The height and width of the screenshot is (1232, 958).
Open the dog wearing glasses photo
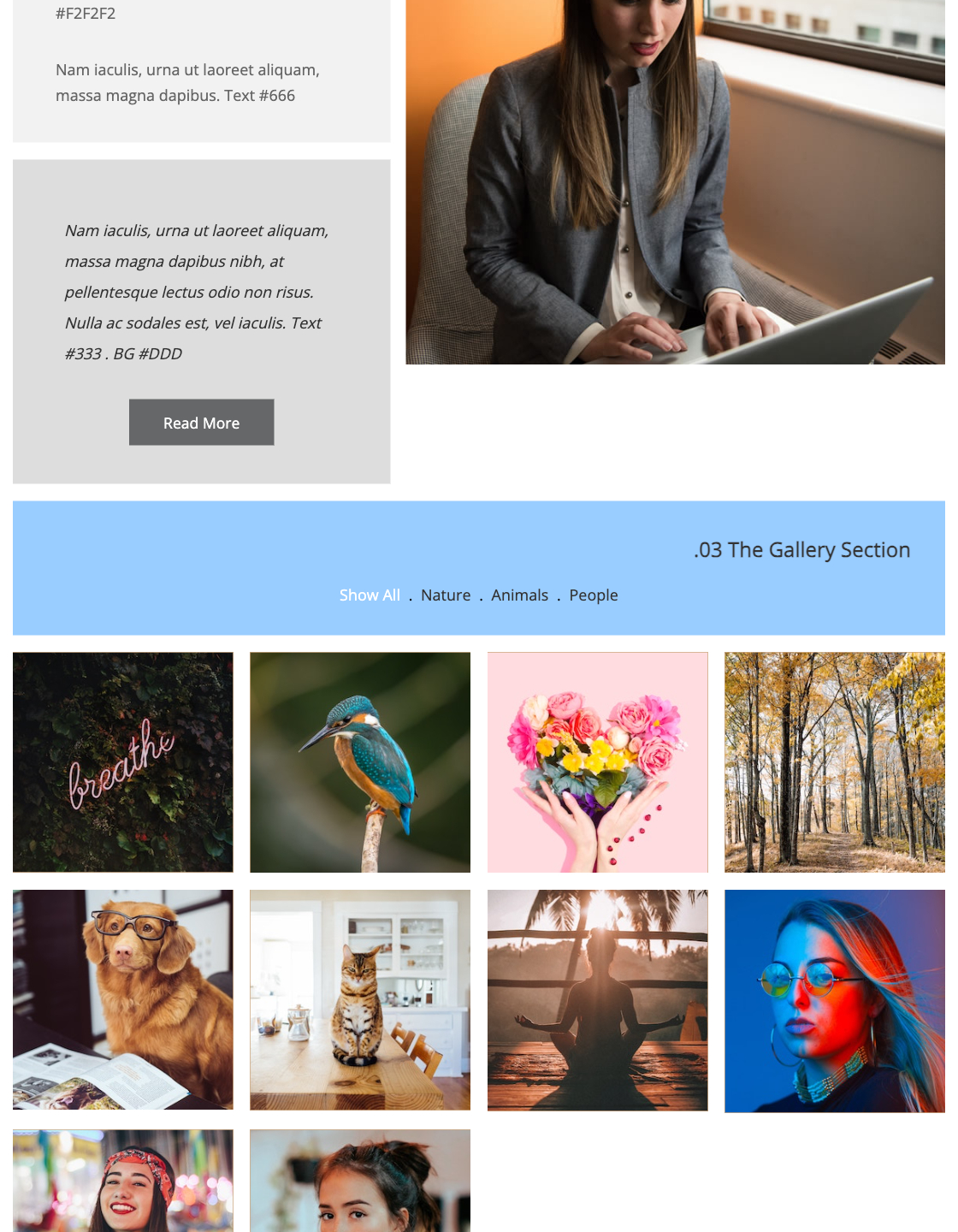(x=123, y=1000)
